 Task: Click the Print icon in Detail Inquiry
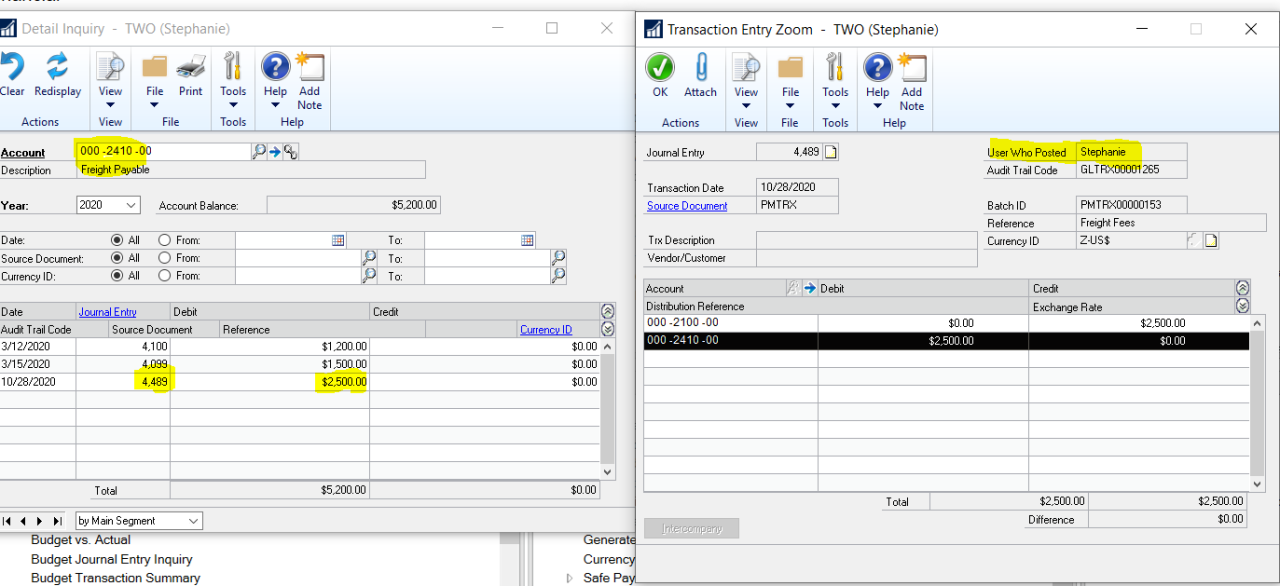coord(190,76)
